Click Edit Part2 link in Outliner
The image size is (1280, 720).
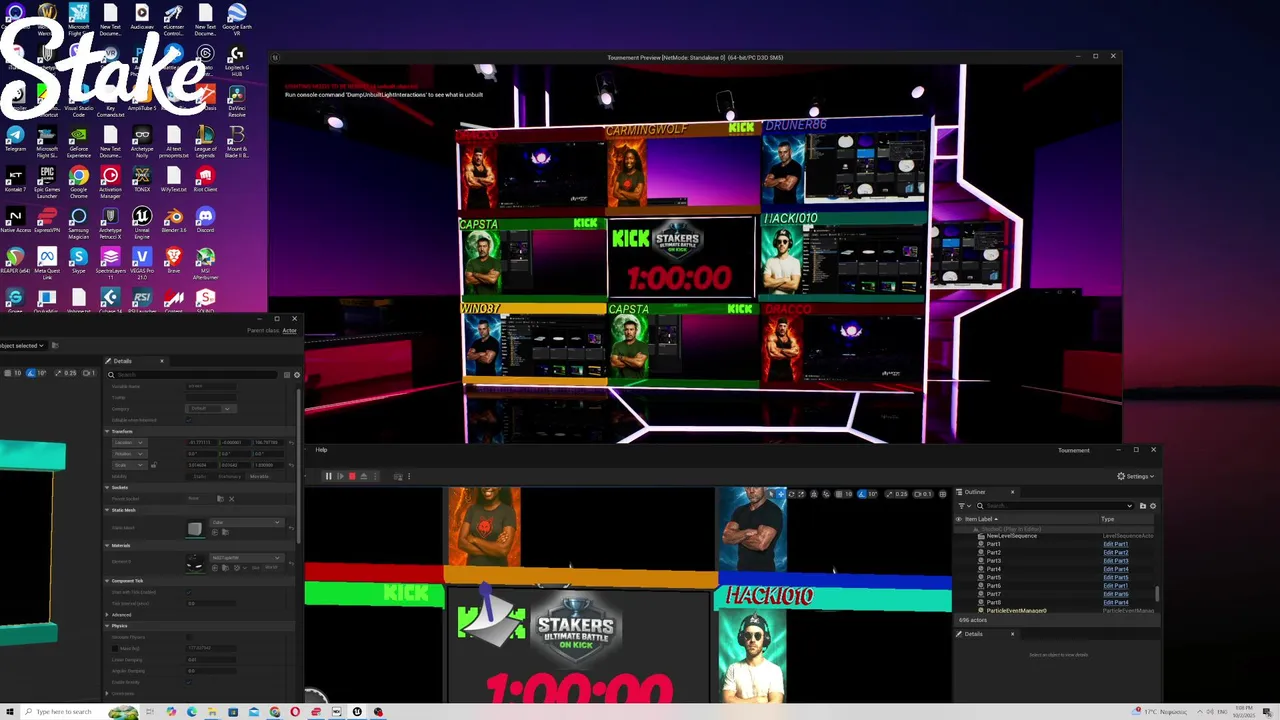point(1115,553)
